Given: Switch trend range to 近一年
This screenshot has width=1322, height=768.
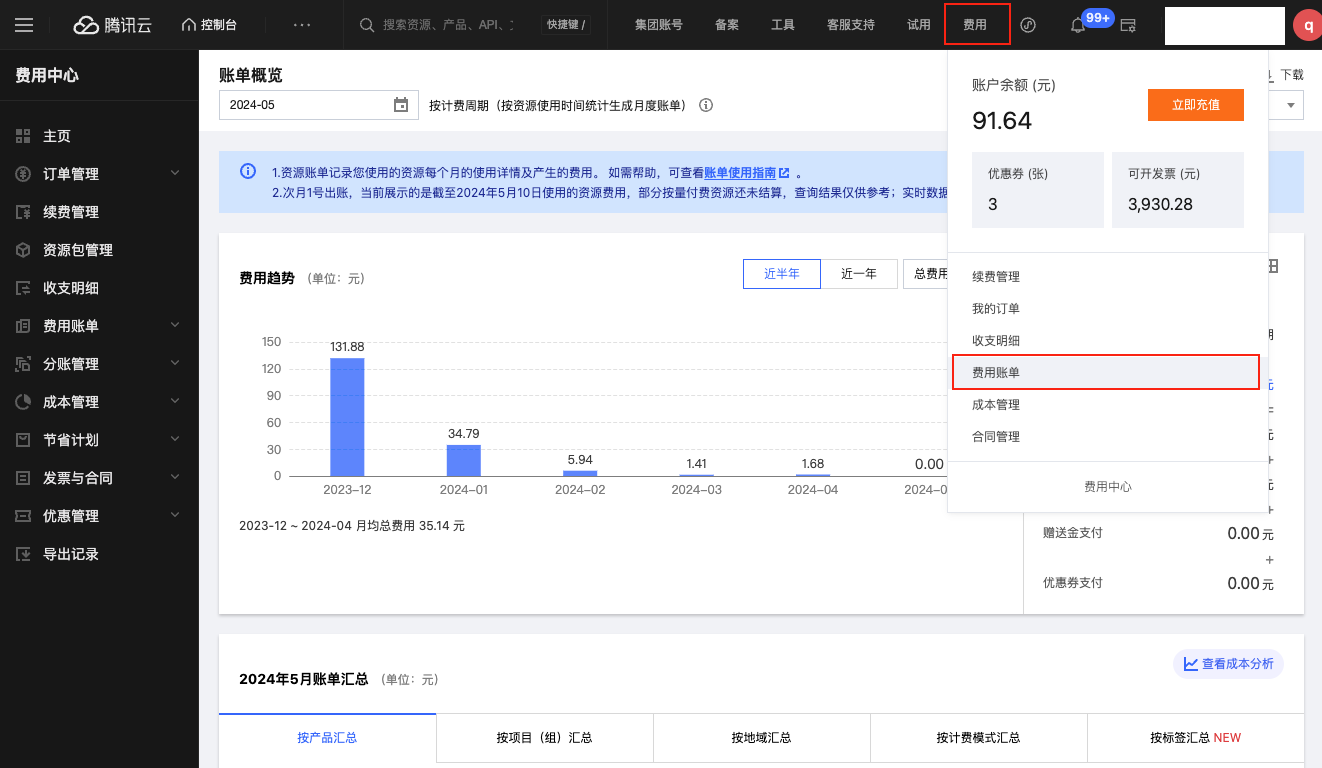Looking at the screenshot, I should [858, 274].
